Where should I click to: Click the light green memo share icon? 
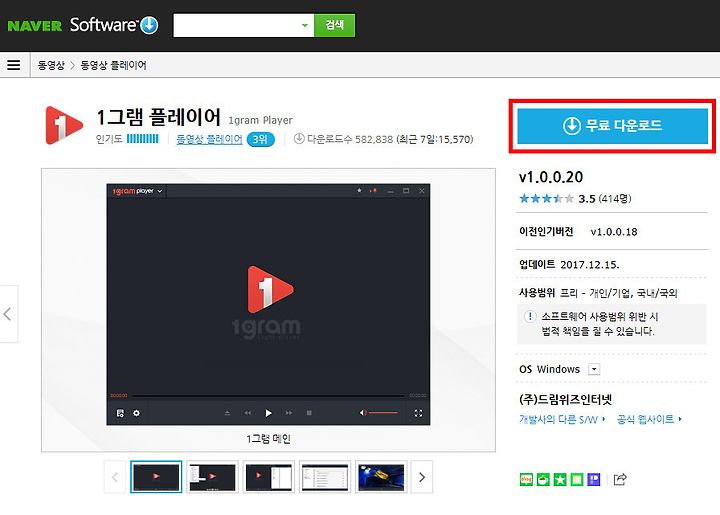pos(577,480)
